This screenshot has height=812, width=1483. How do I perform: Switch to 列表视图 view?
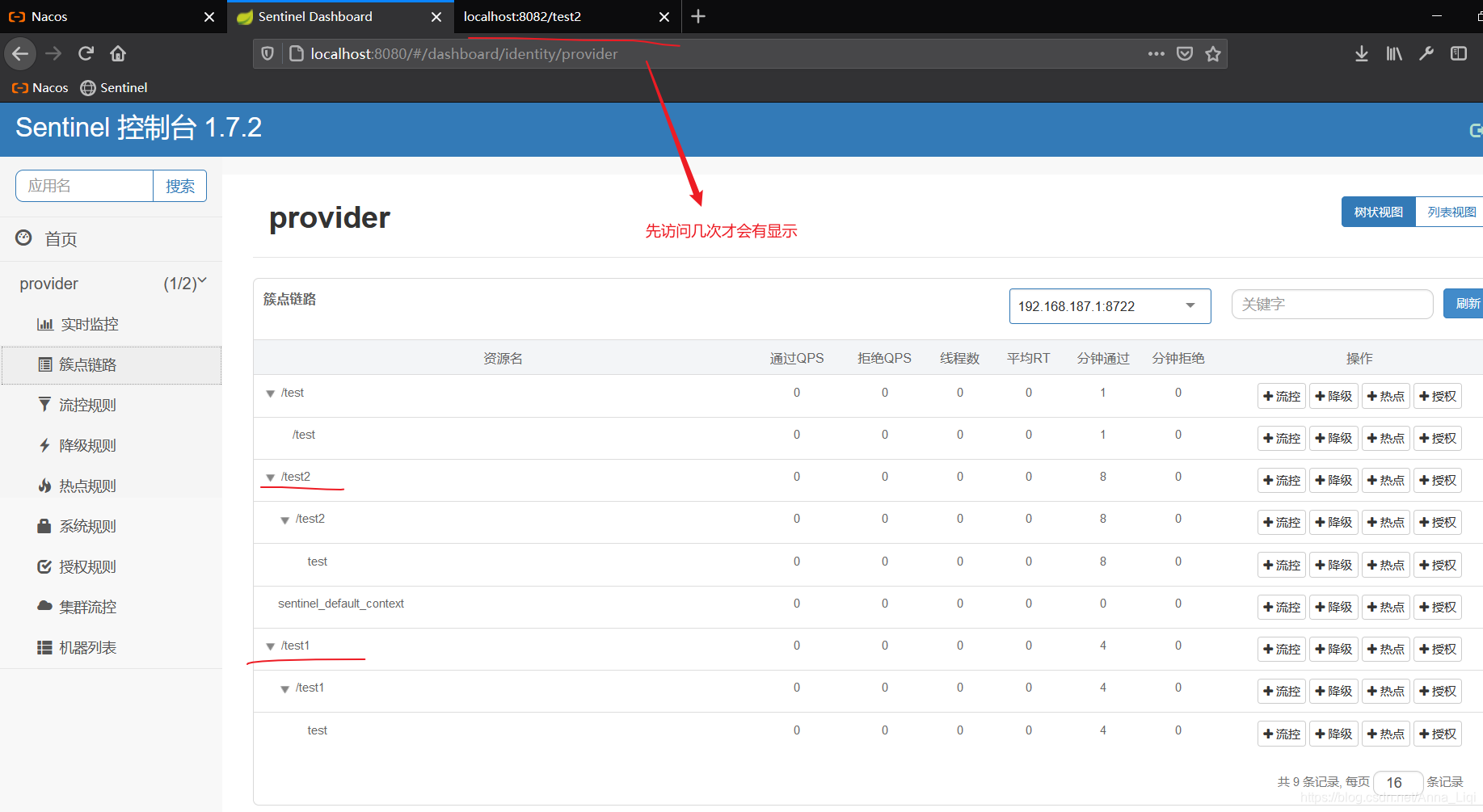[1450, 212]
